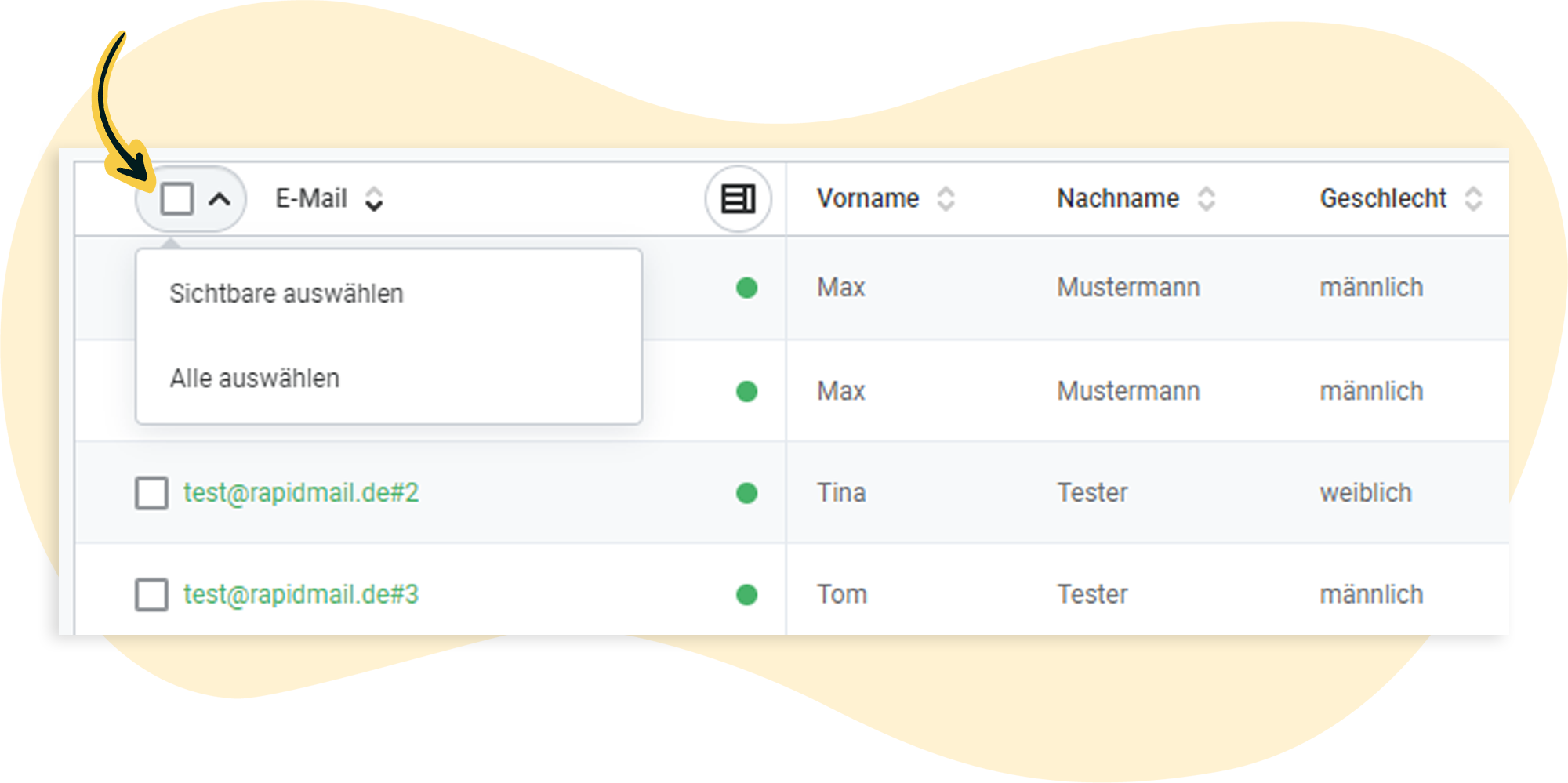Click green status dot in first Max row
The image size is (1568, 783).
(746, 288)
